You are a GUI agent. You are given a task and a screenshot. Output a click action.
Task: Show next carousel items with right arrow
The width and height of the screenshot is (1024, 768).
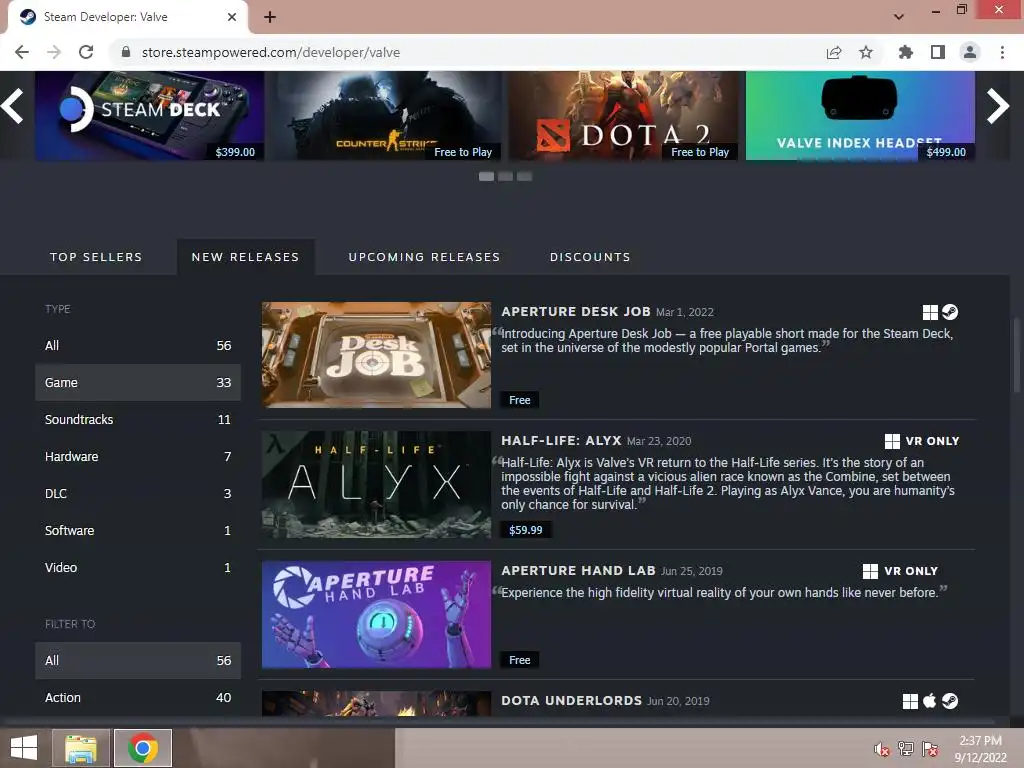(998, 106)
